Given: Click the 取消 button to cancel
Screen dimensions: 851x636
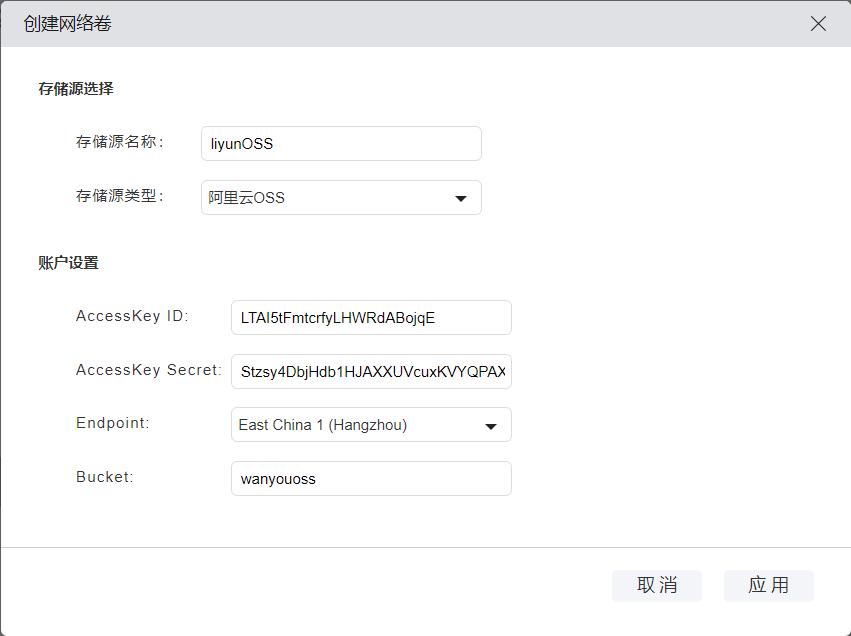Looking at the screenshot, I should click(x=656, y=585).
